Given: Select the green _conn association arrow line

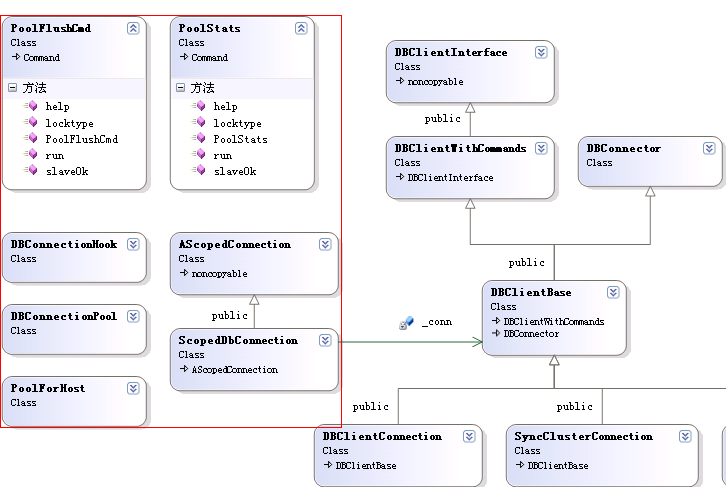Looking at the screenshot, I should (411, 342).
